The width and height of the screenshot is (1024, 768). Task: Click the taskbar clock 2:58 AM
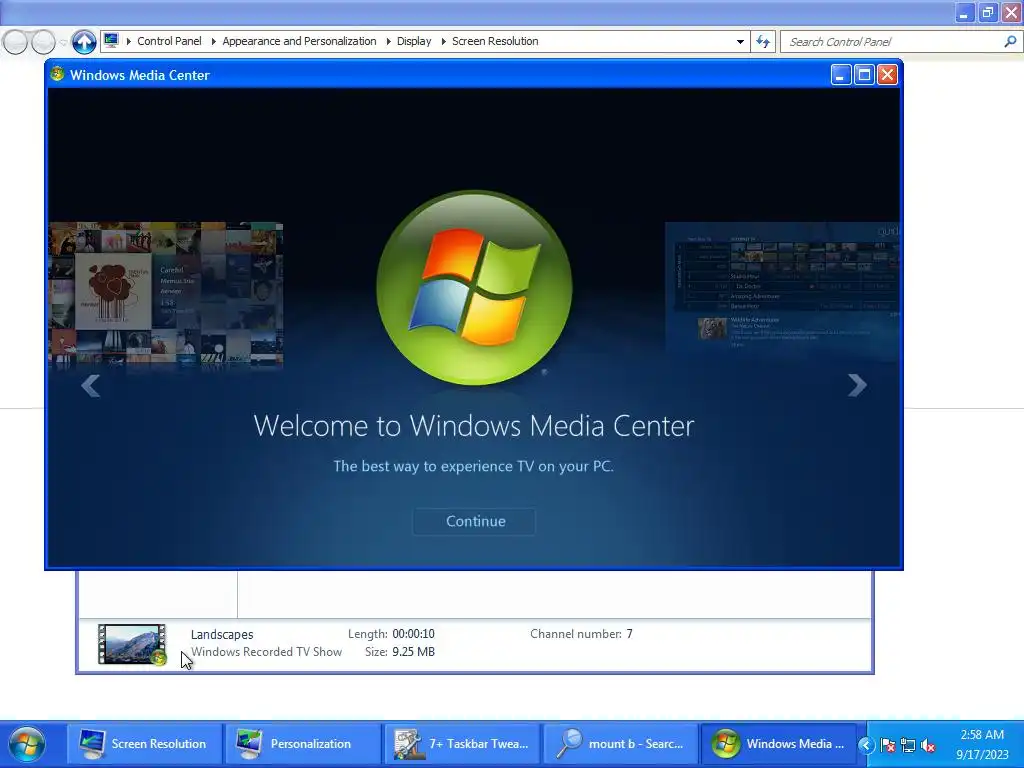(x=982, y=735)
